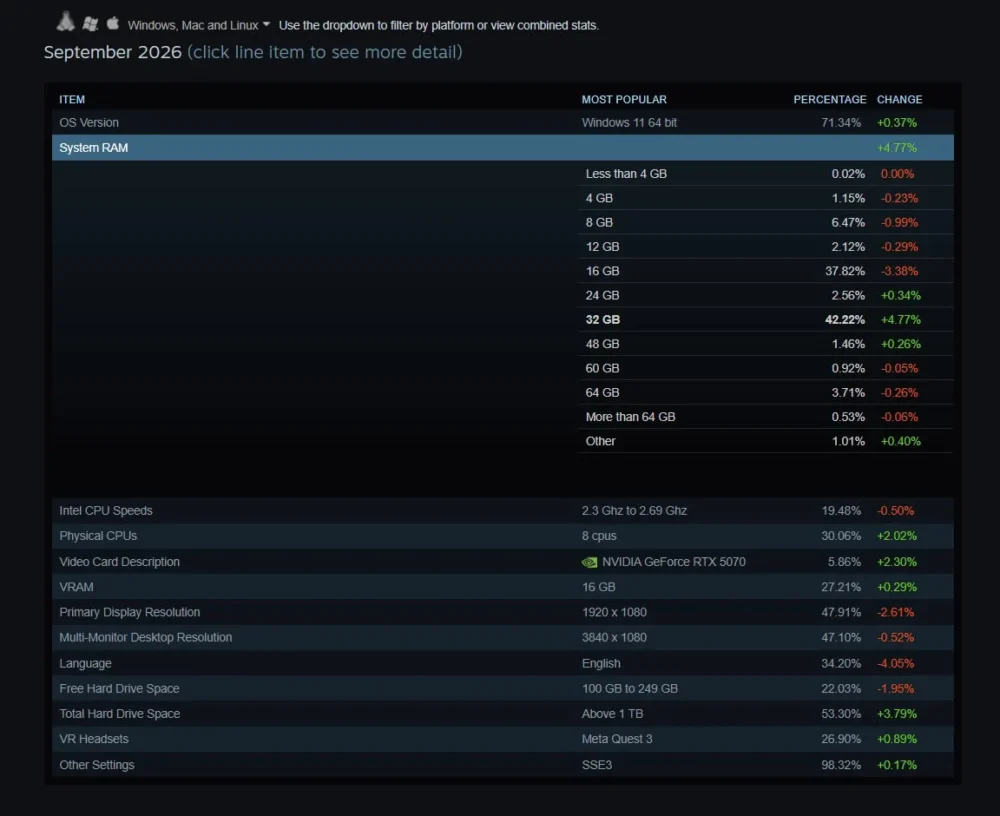Click the NVIDIA logo icon beside RTX 5070
1000x816 pixels.
coord(589,562)
